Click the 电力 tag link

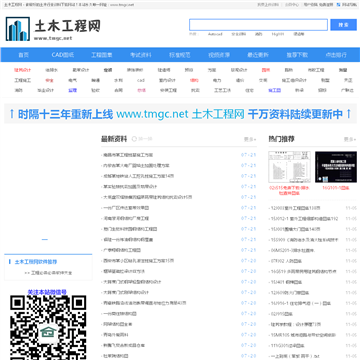217,80
